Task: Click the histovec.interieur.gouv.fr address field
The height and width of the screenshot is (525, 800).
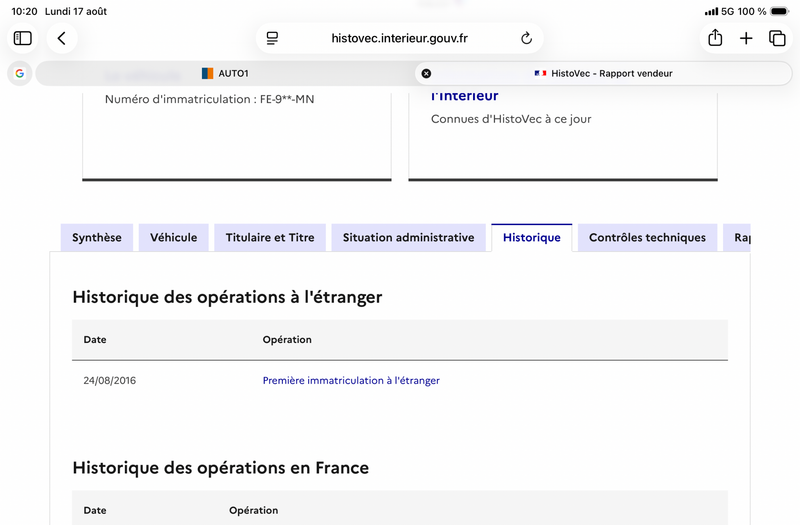Action: click(399, 38)
